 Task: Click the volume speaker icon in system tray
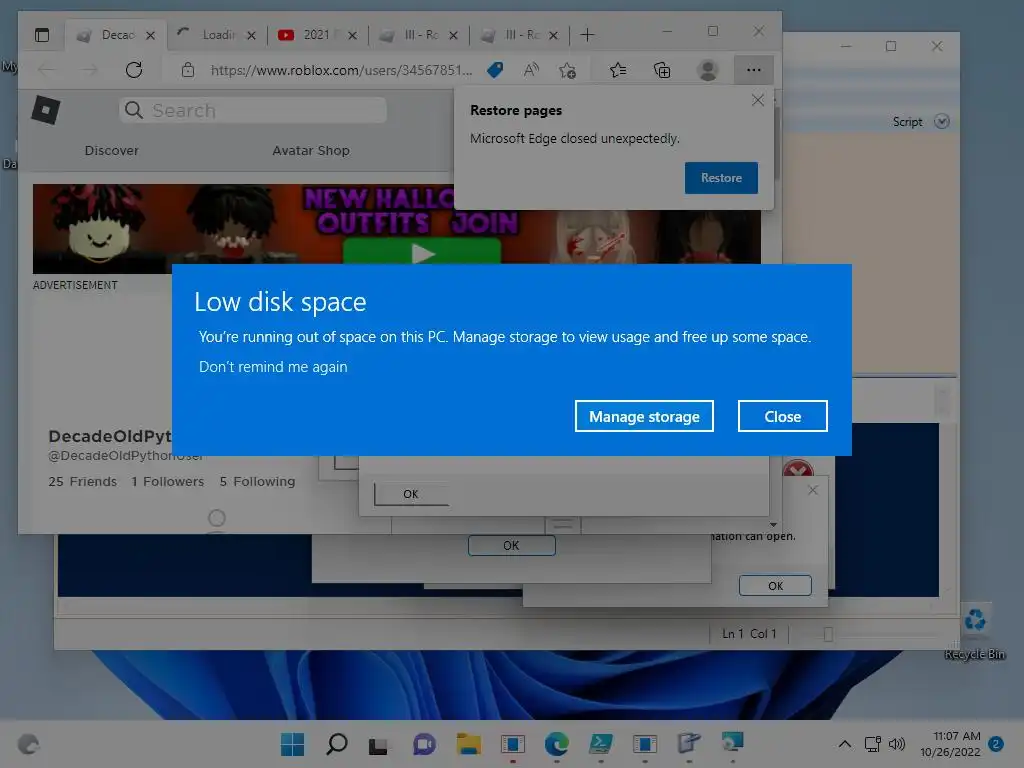897,744
